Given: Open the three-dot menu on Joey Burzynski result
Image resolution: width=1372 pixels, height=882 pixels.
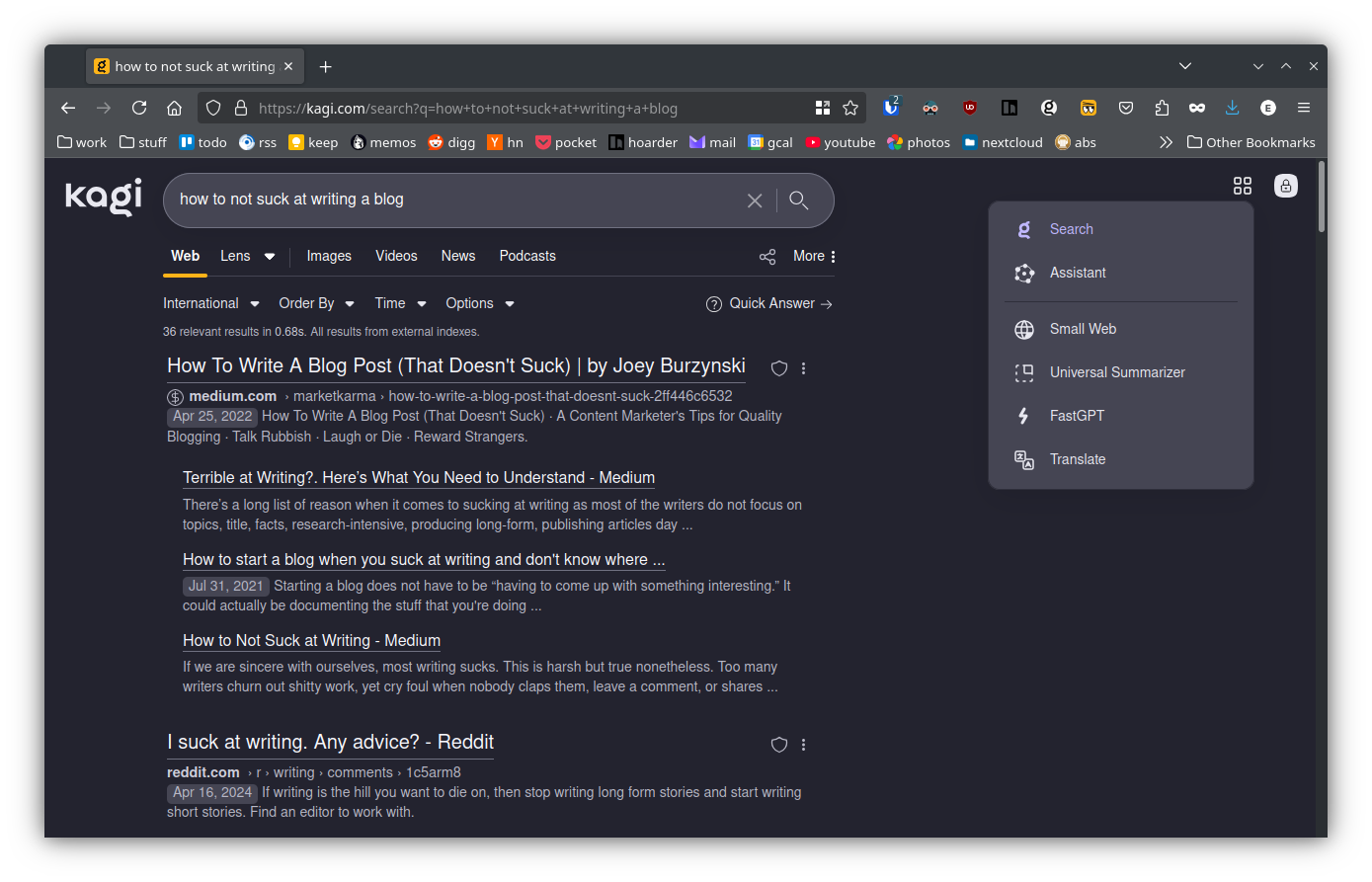Looking at the screenshot, I should coord(803,368).
